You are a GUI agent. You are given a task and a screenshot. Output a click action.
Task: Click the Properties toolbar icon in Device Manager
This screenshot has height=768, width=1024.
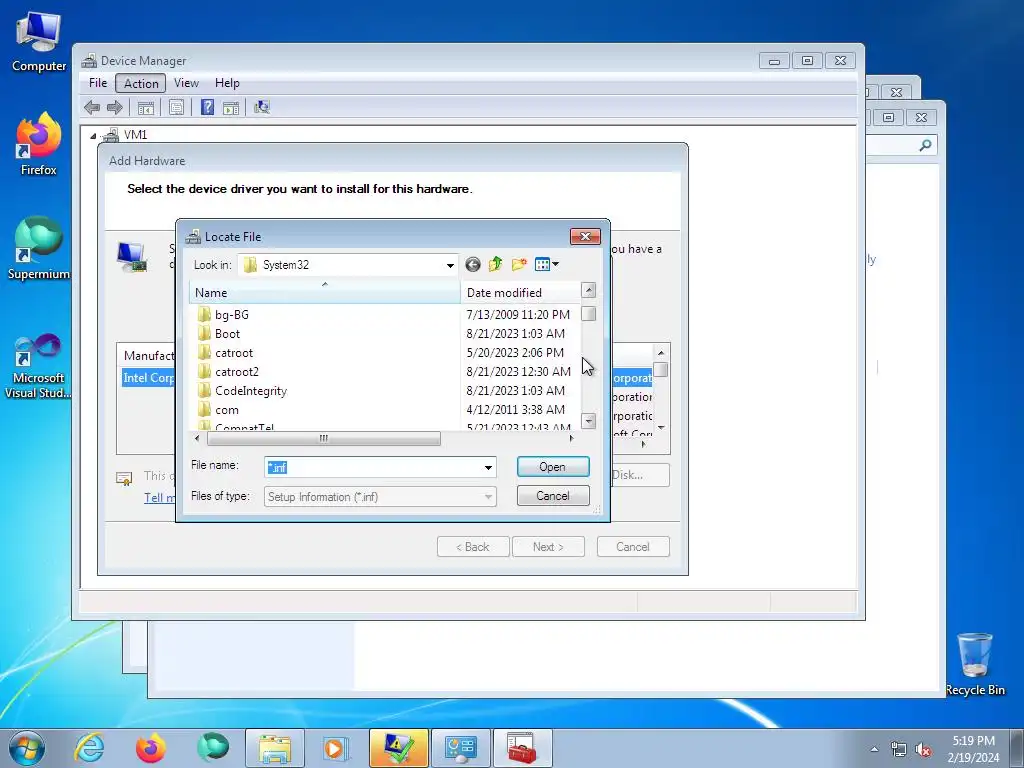coord(176,107)
